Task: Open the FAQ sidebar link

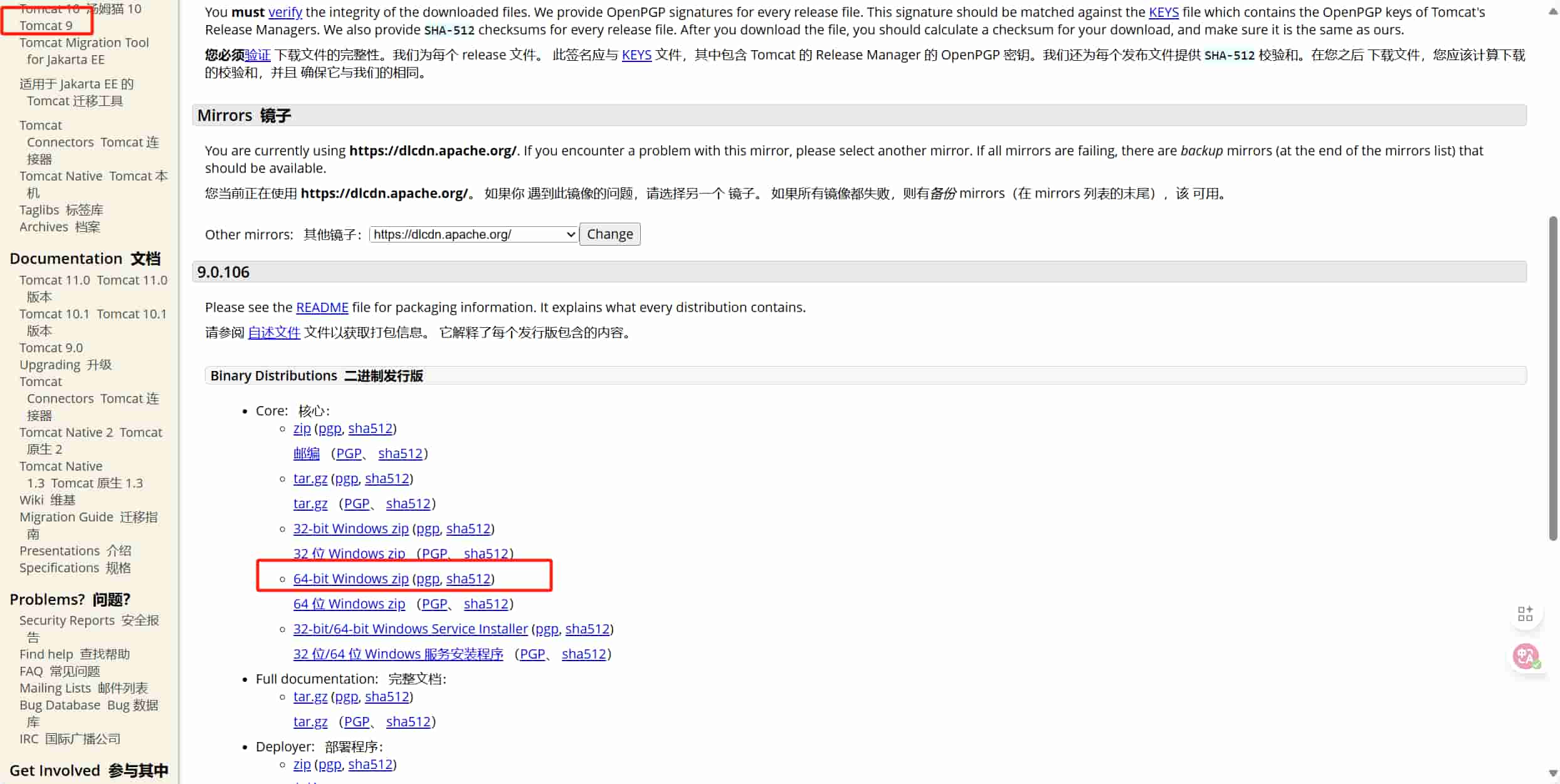Action: [31, 671]
